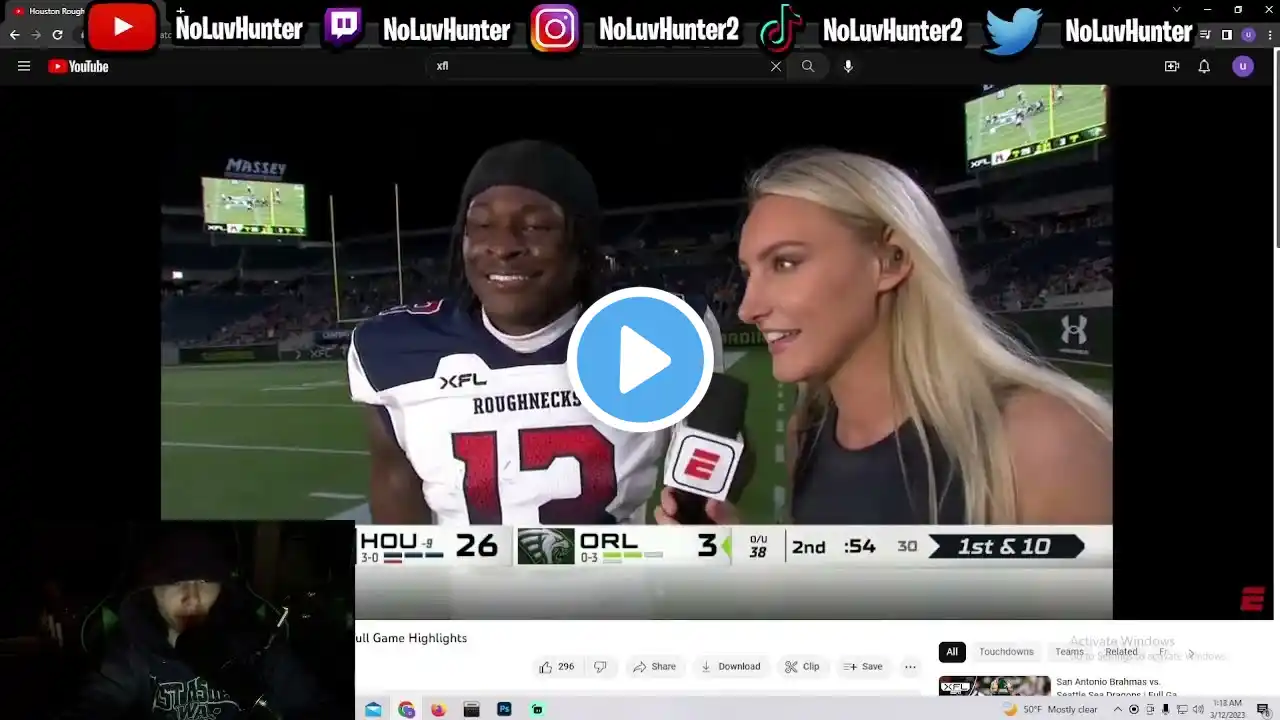
Task: Open Chrome from the taskbar
Action: click(x=406, y=710)
